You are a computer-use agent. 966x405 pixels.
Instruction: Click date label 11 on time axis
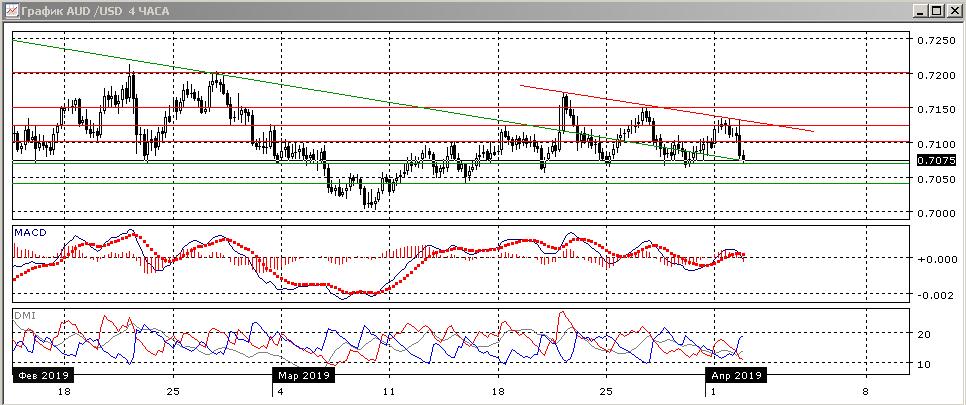click(x=389, y=391)
